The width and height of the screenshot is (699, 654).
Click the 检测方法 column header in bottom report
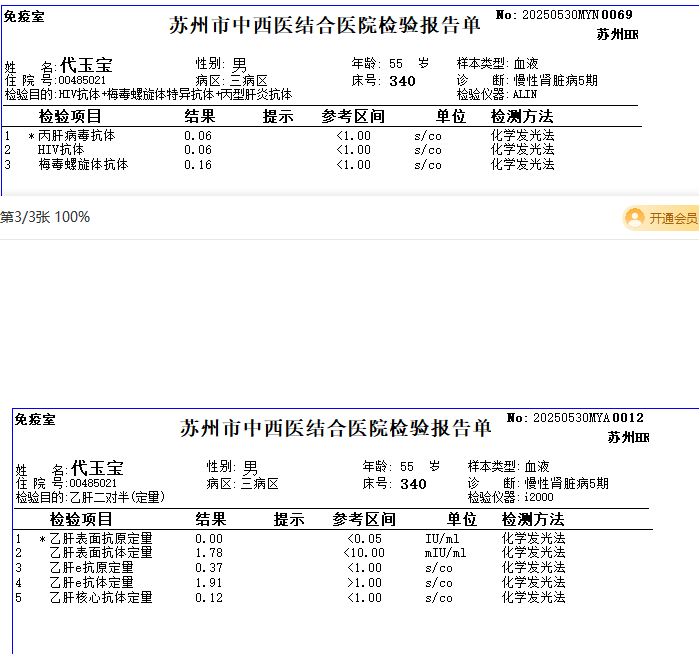click(x=533, y=519)
